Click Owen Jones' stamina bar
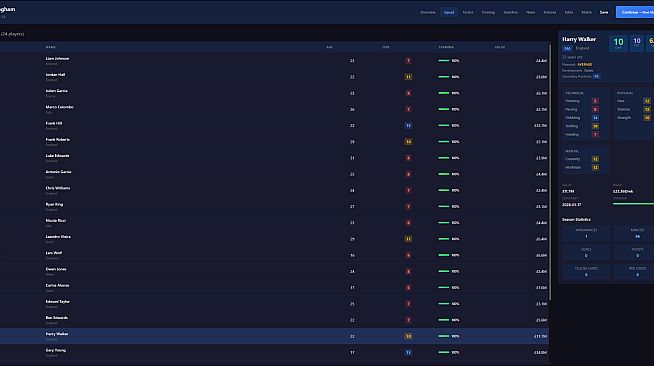The height and width of the screenshot is (366, 654). click(x=444, y=271)
